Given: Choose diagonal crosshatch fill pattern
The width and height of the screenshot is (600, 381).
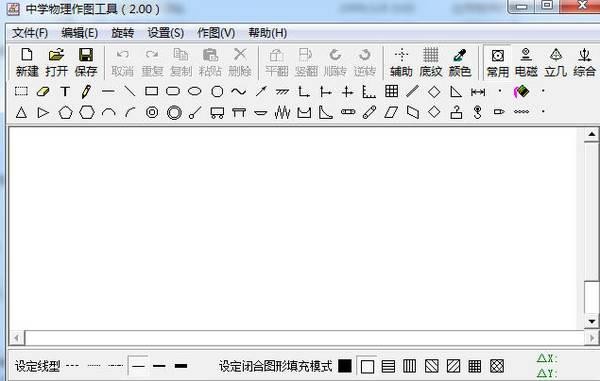Looking at the screenshot, I should pyautogui.click(x=497, y=366).
